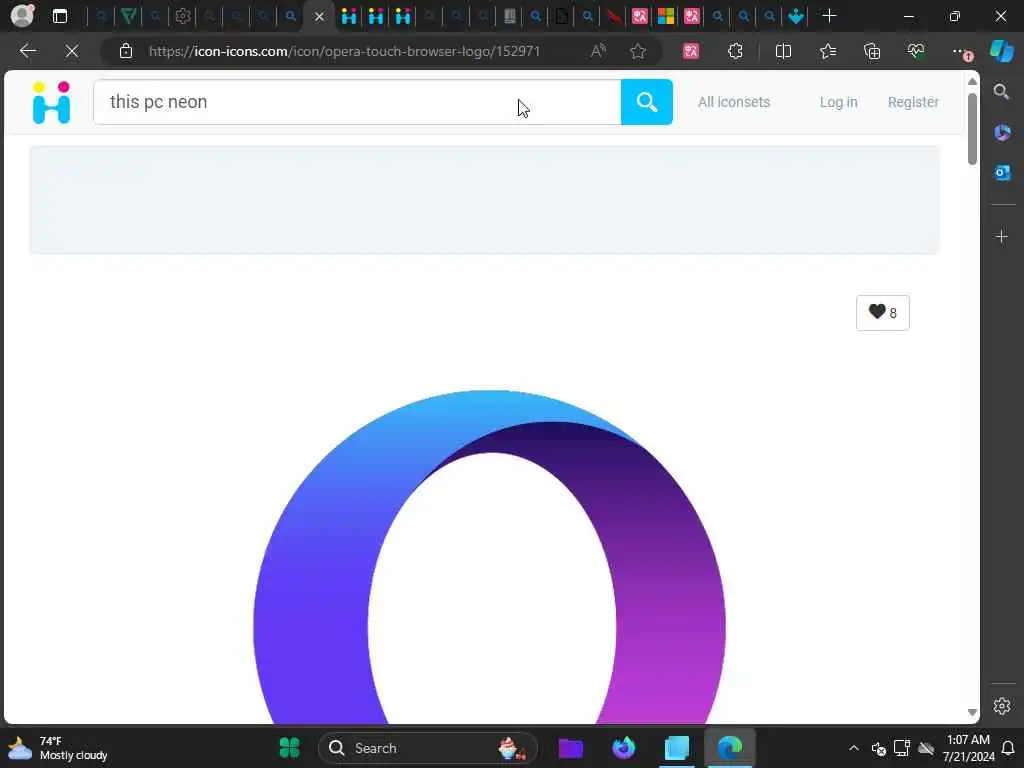The image size is (1024, 768).
Task: Switch to the Microsoft logo tab
Action: point(665,16)
